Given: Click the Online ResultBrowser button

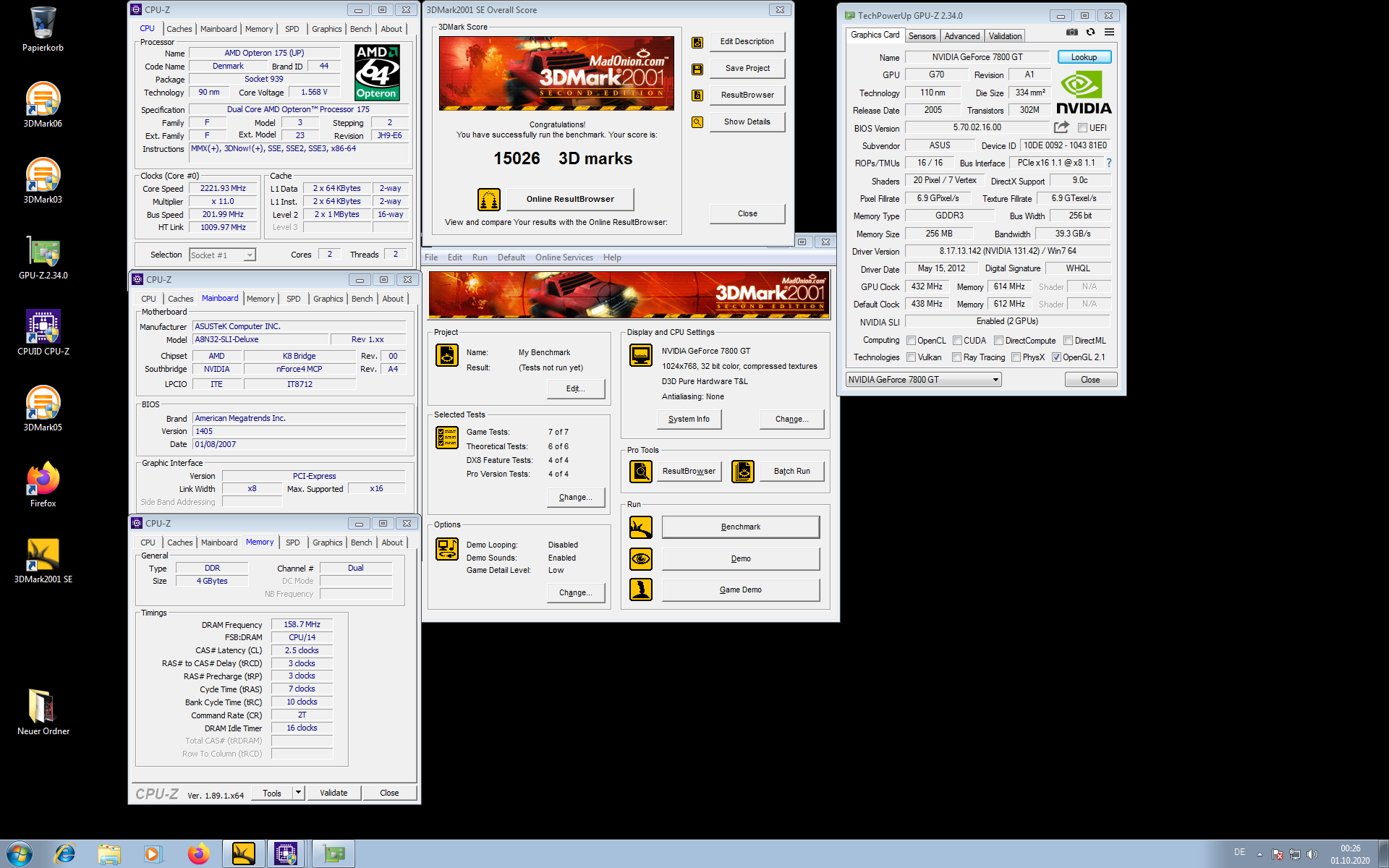Looking at the screenshot, I should tap(570, 199).
